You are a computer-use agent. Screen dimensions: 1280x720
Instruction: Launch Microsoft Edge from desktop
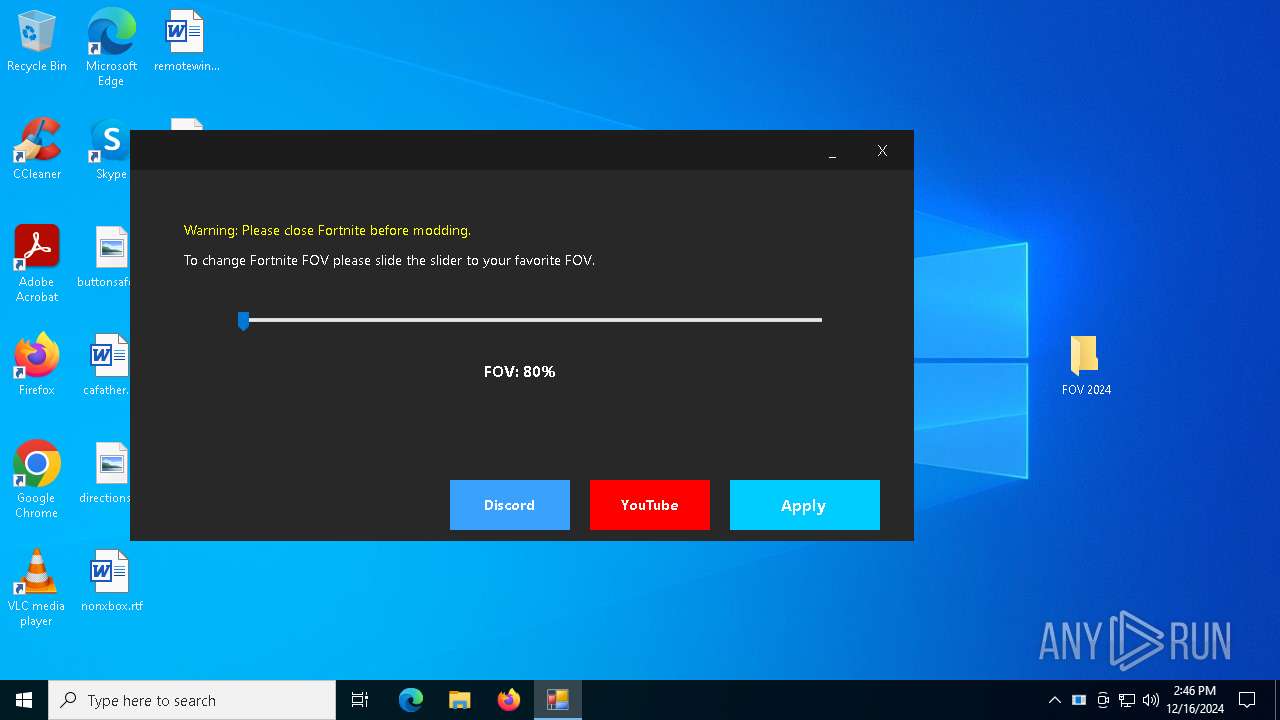111,48
